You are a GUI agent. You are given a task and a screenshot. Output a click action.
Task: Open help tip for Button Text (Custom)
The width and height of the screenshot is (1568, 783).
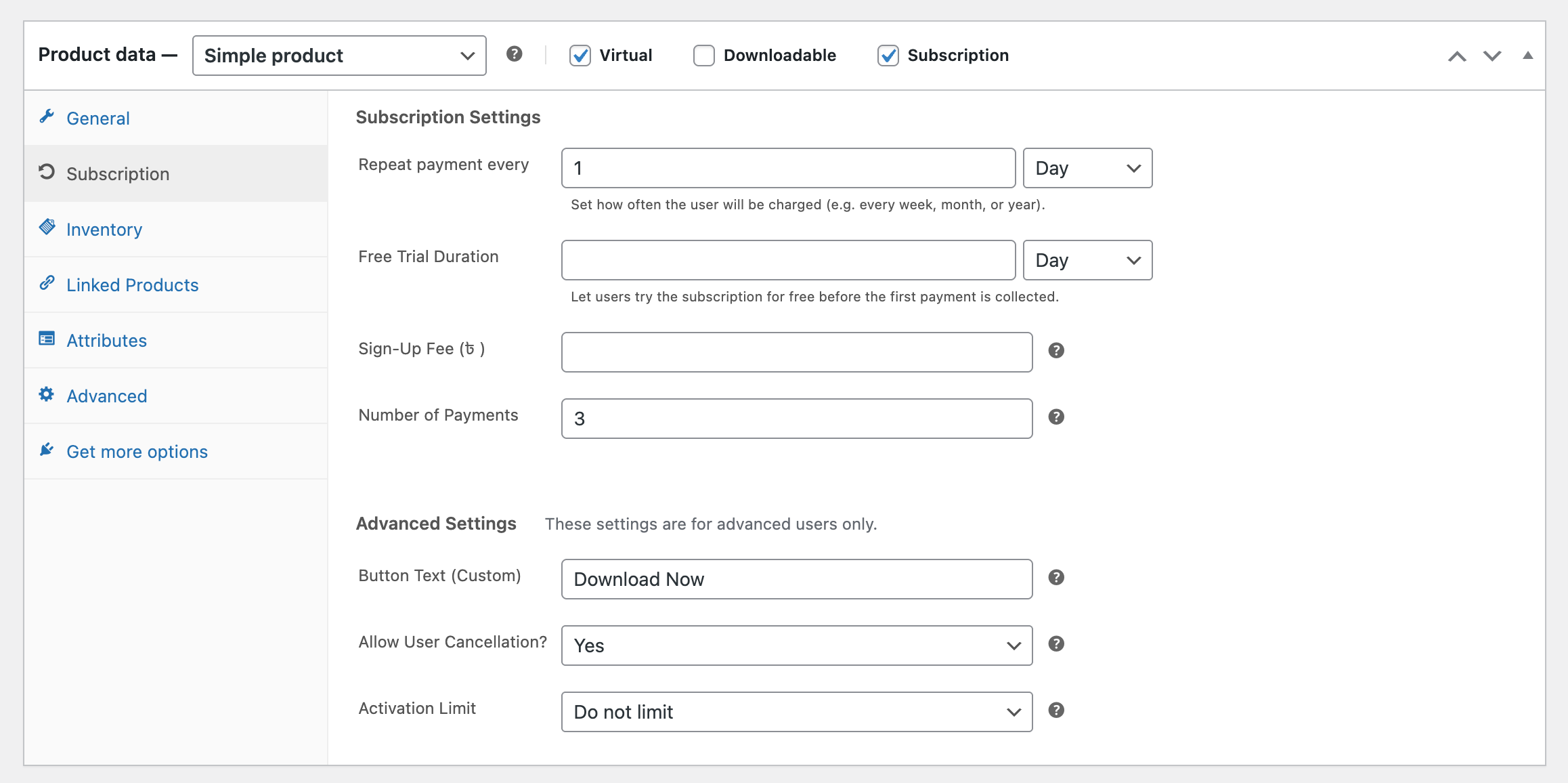[x=1056, y=578]
